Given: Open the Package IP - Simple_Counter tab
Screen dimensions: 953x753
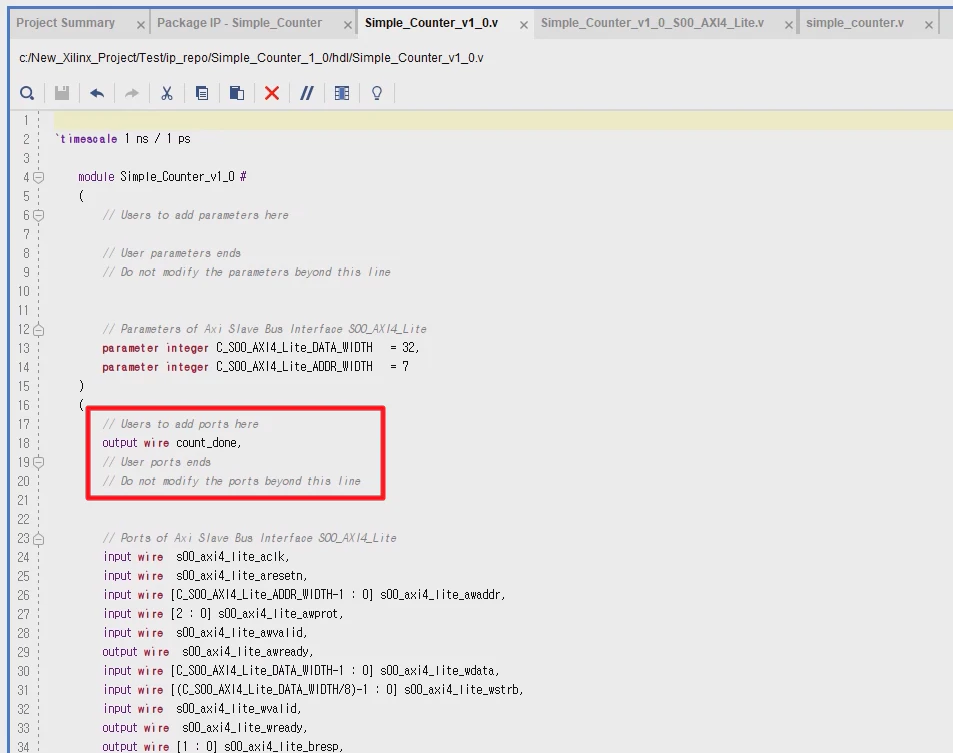Looking at the screenshot, I should pyautogui.click(x=239, y=23).
